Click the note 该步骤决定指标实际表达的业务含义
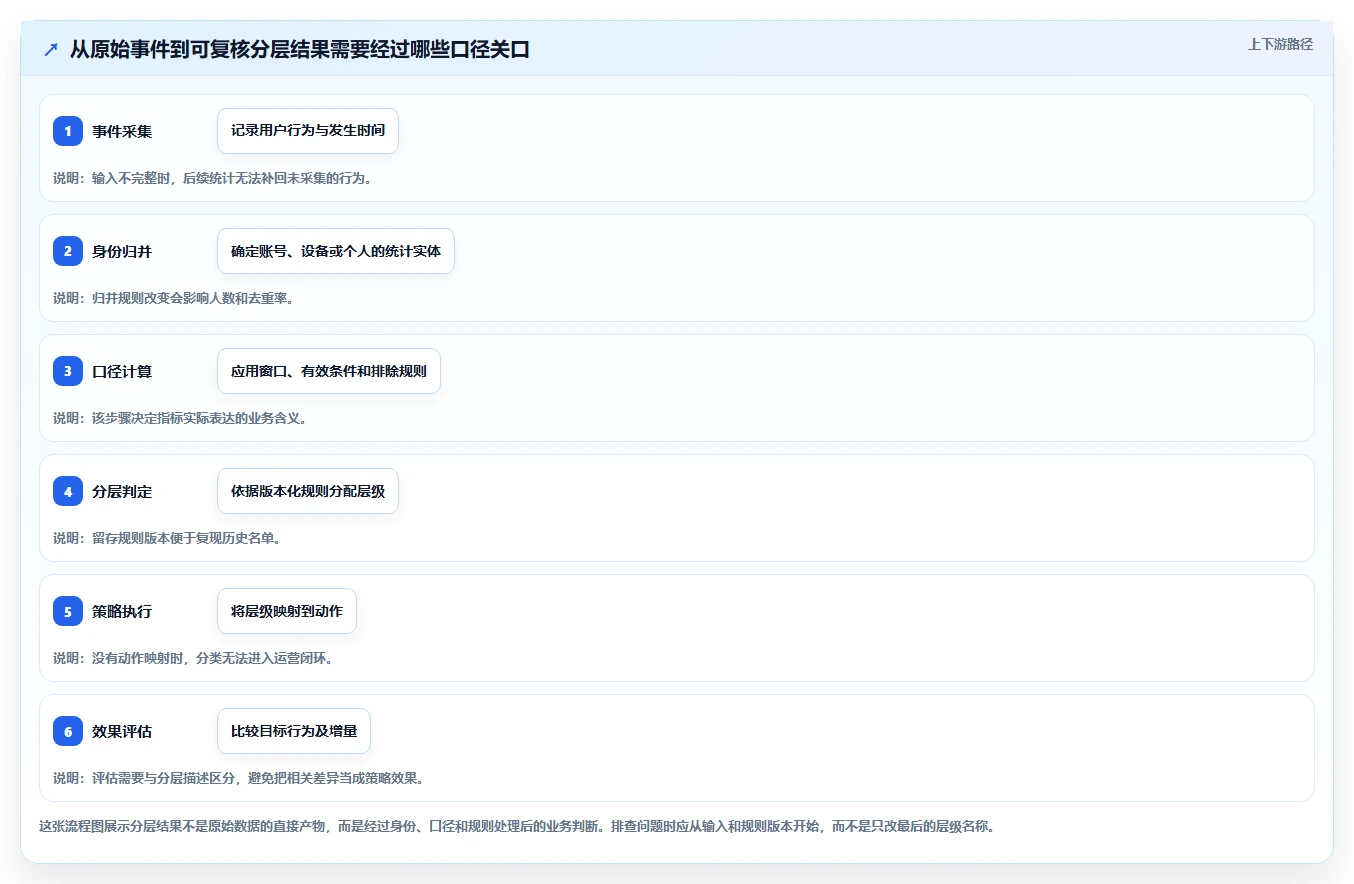 pos(180,418)
